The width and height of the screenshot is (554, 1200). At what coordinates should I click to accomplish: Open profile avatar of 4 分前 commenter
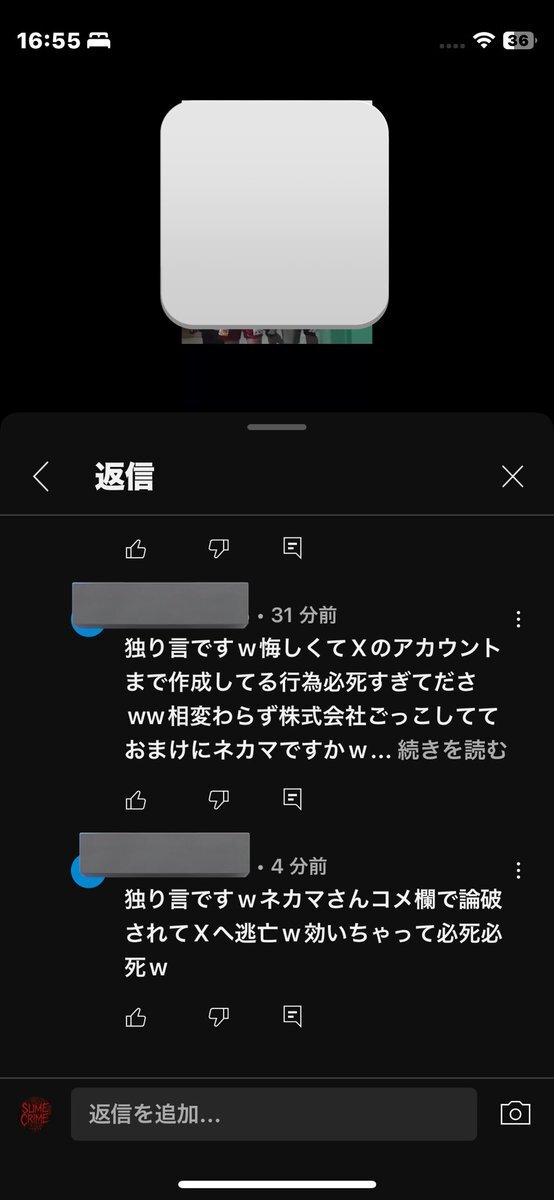(88, 871)
